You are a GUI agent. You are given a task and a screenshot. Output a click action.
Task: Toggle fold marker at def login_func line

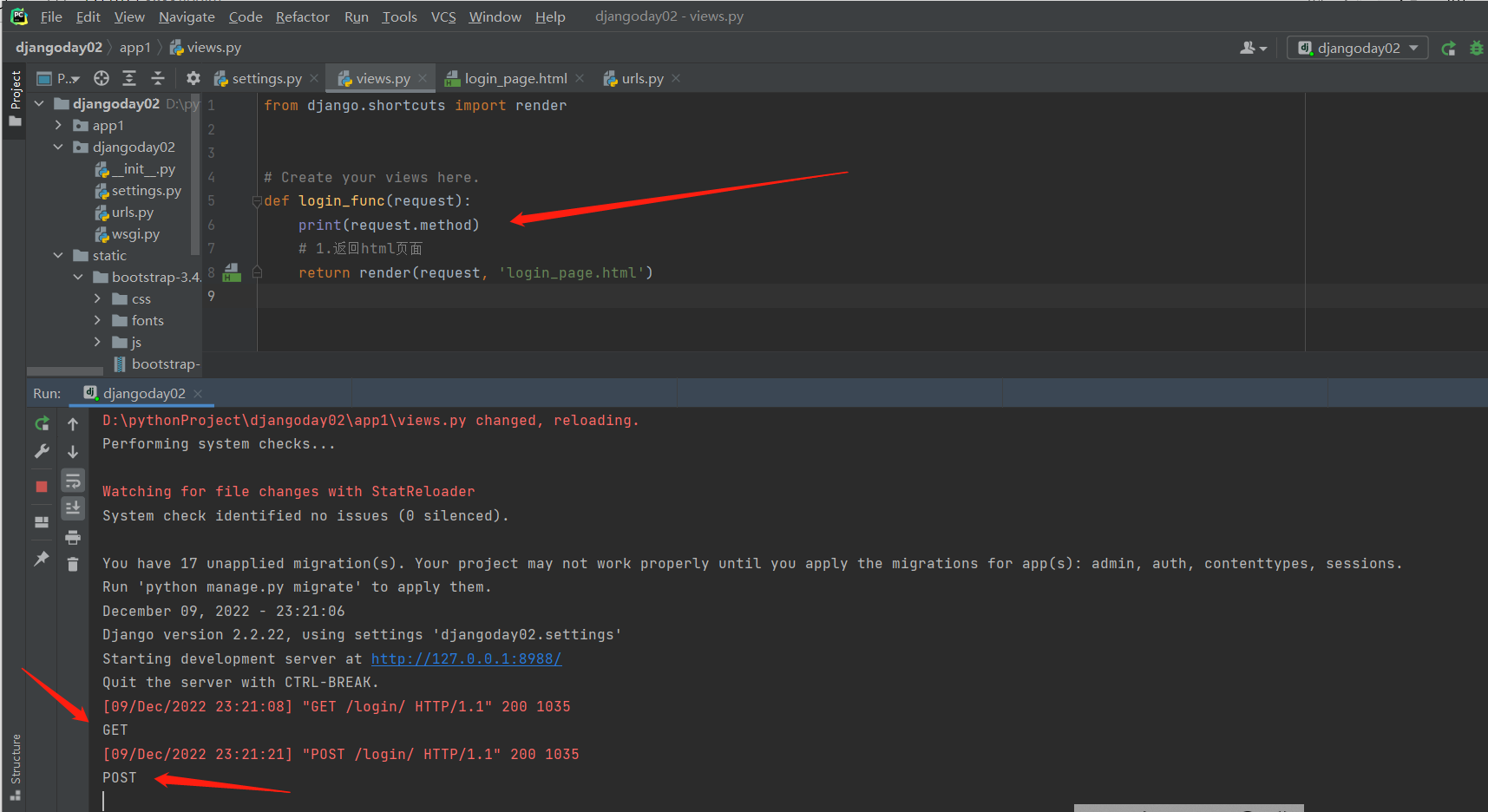point(257,201)
